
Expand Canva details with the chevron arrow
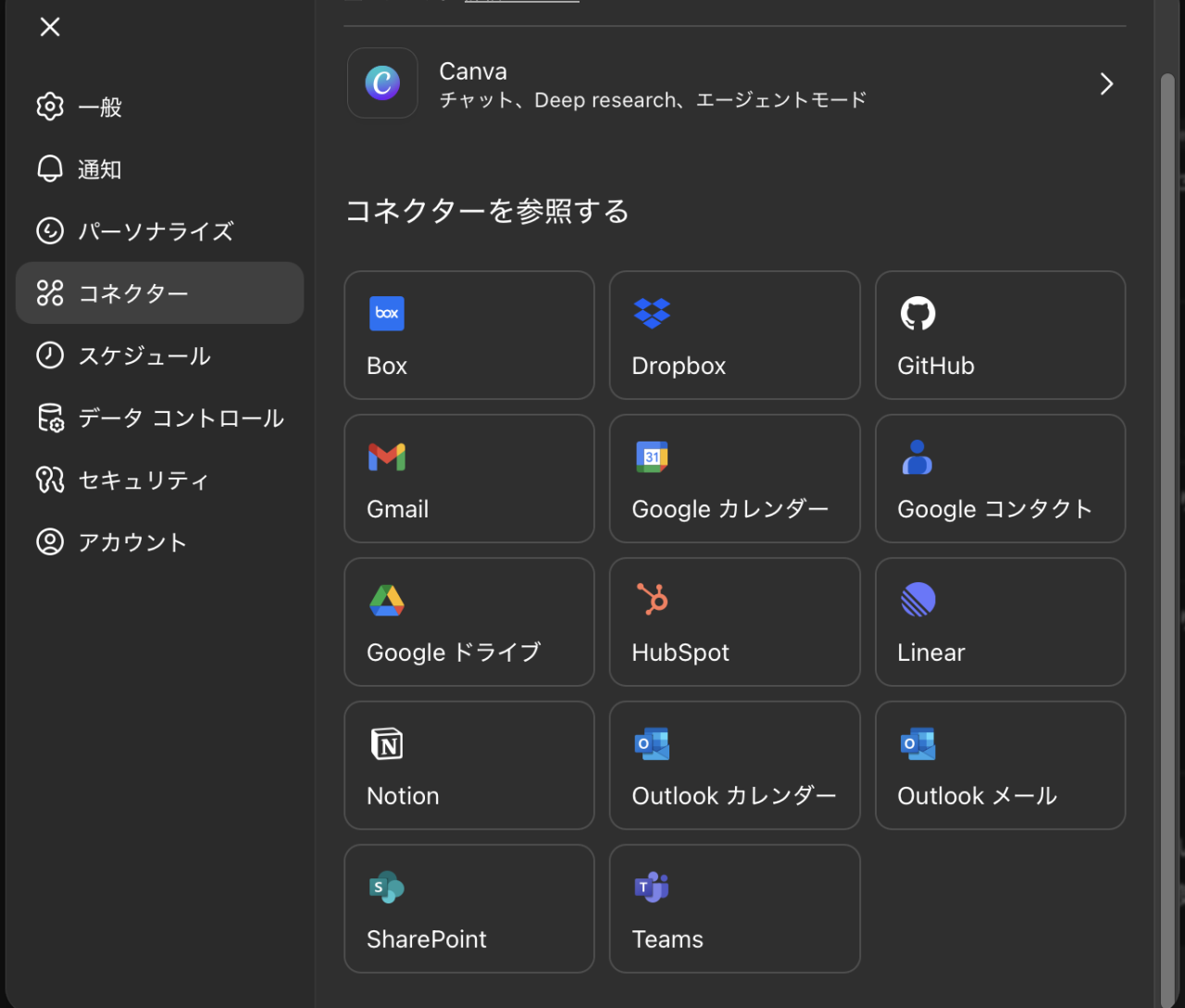[1106, 84]
